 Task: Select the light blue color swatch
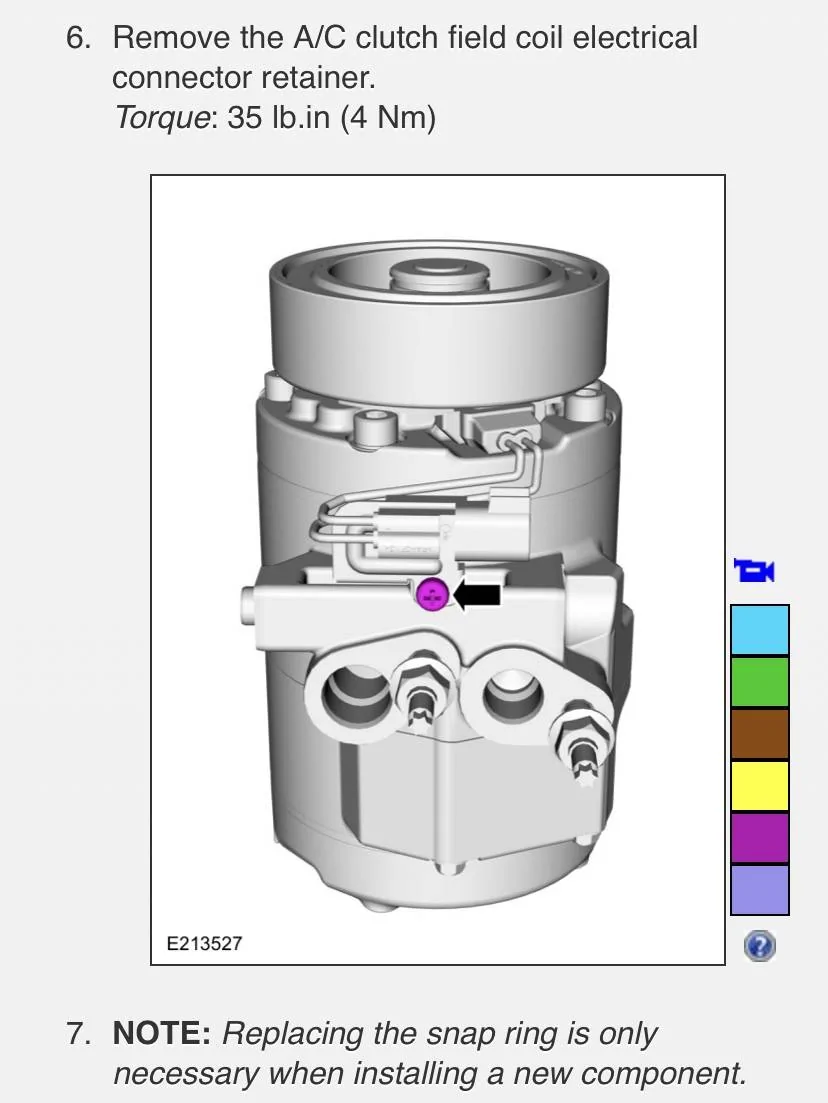point(760,630)
